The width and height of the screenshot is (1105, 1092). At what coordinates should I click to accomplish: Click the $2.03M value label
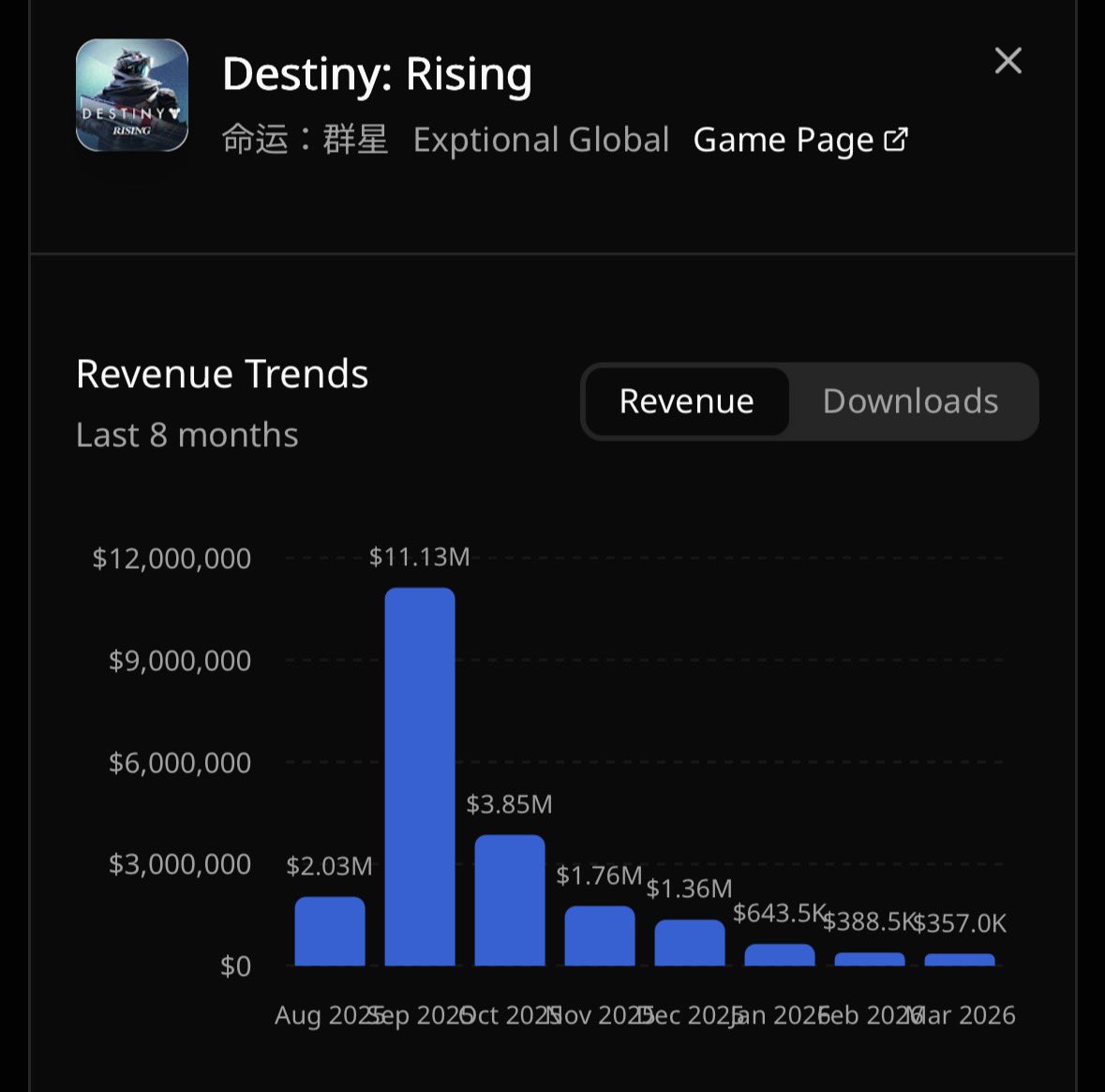click(329, 866)
